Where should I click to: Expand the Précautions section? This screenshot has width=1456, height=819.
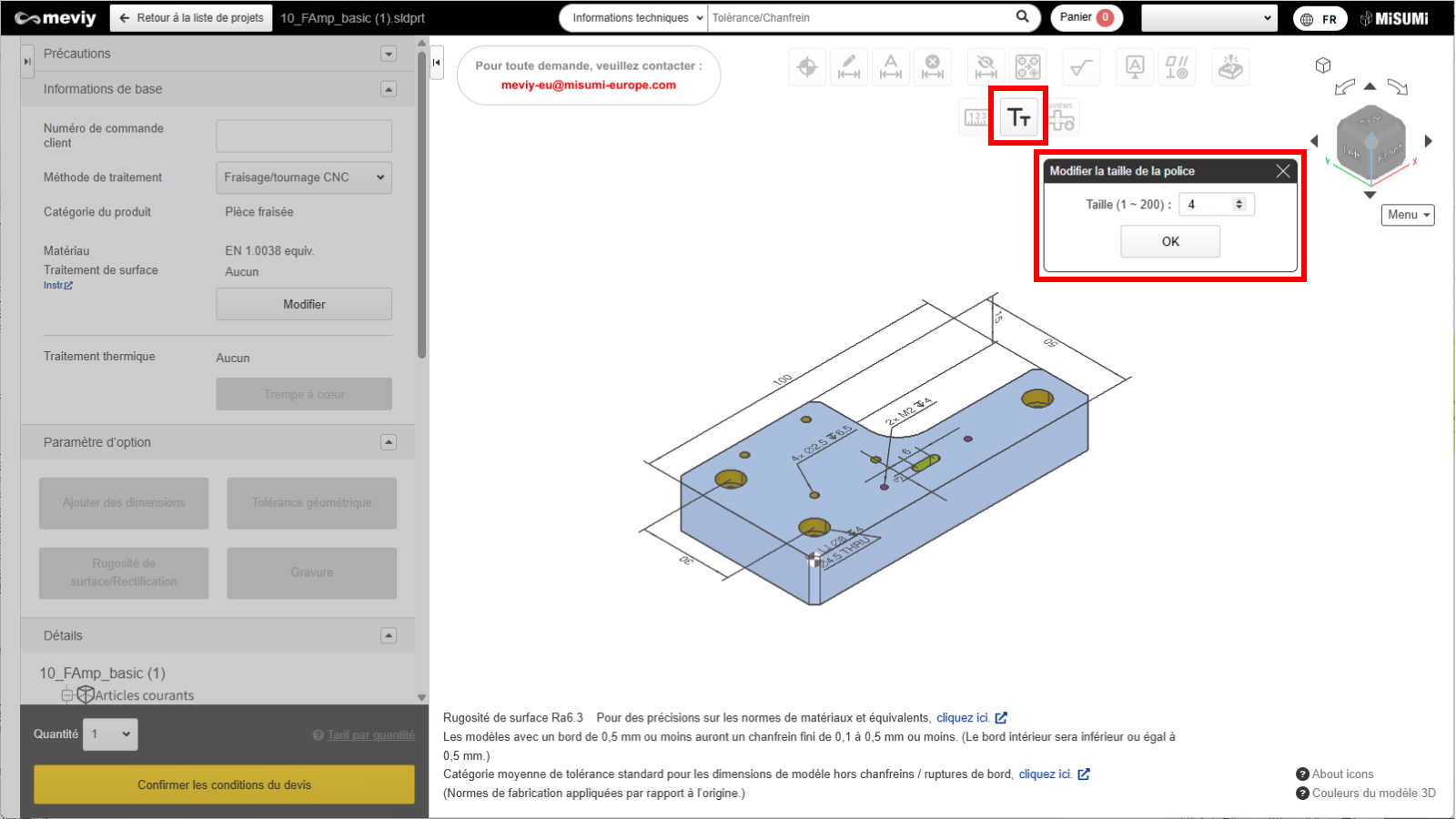(x=389, y=54)
